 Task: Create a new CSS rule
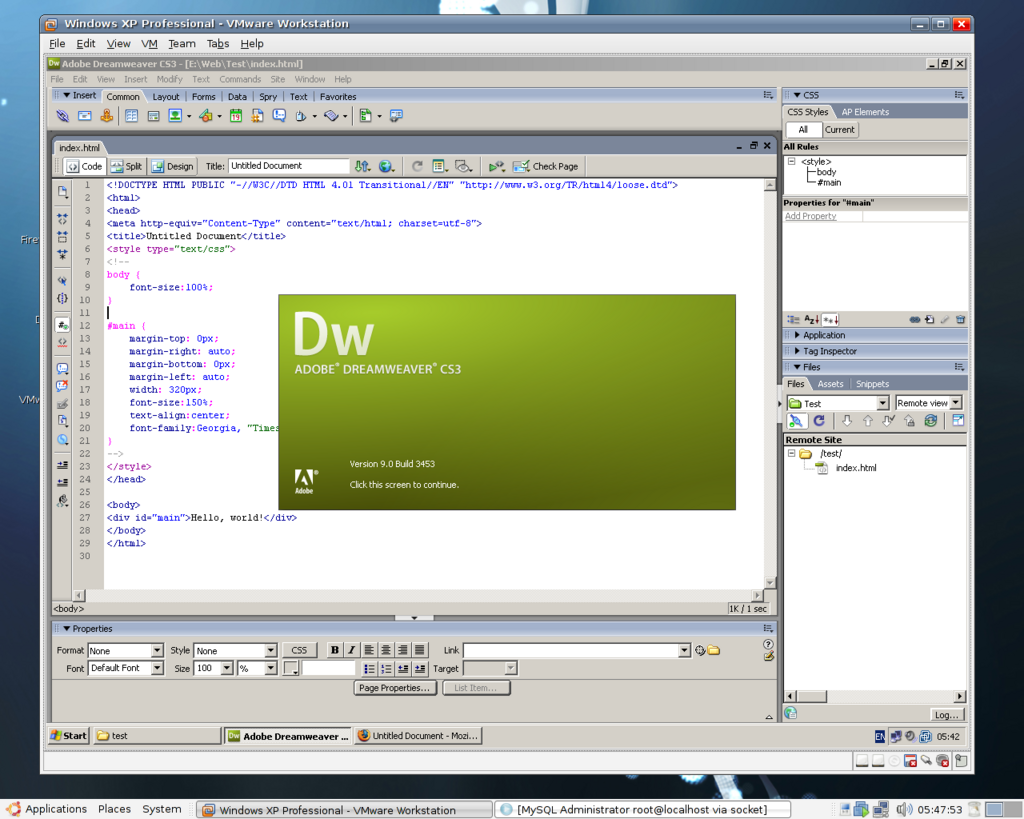(929, 319)
